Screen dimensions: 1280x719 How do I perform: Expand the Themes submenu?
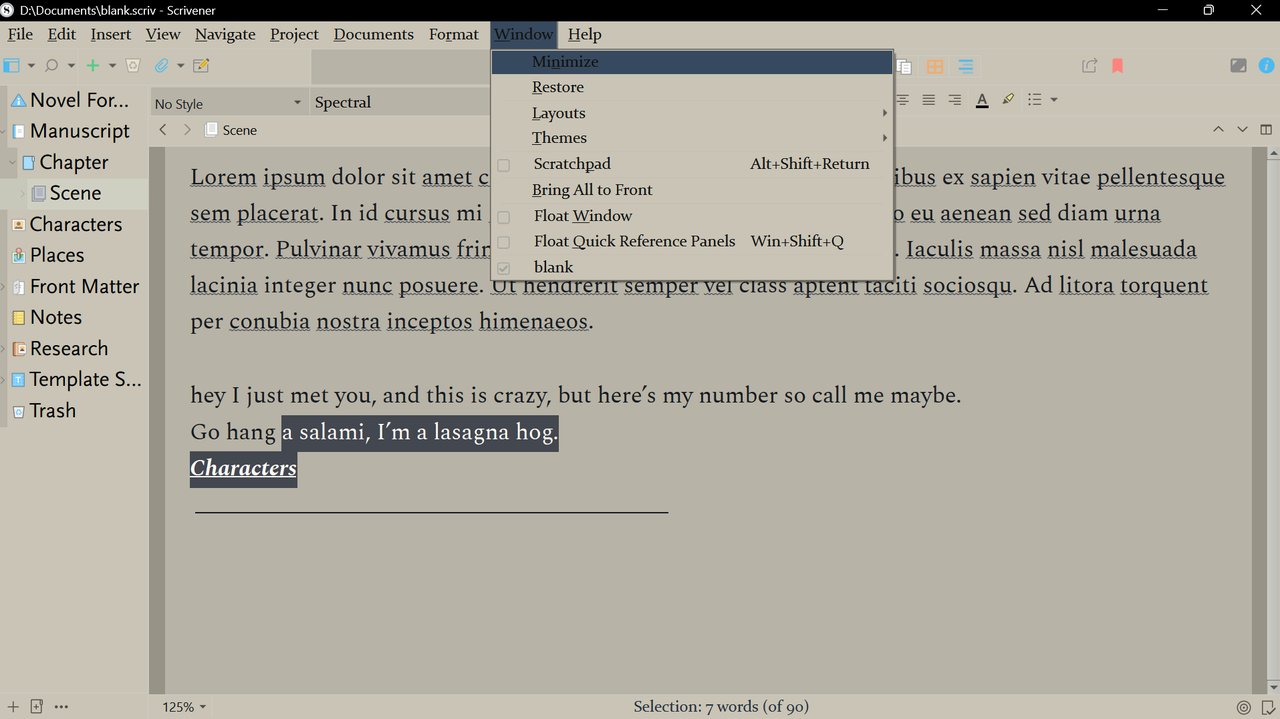(x=691, y=138)
